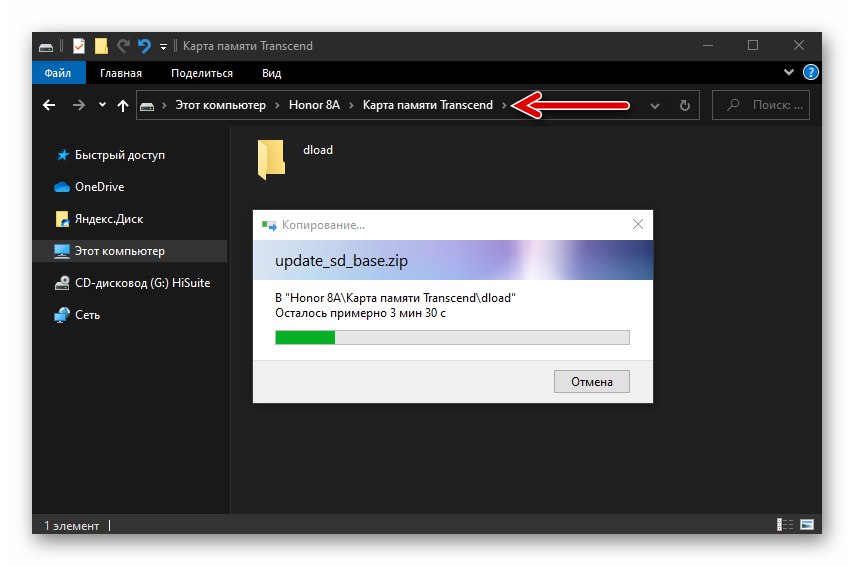
Task: Minimize the Explorer window
Action: [x=708, y=46]
